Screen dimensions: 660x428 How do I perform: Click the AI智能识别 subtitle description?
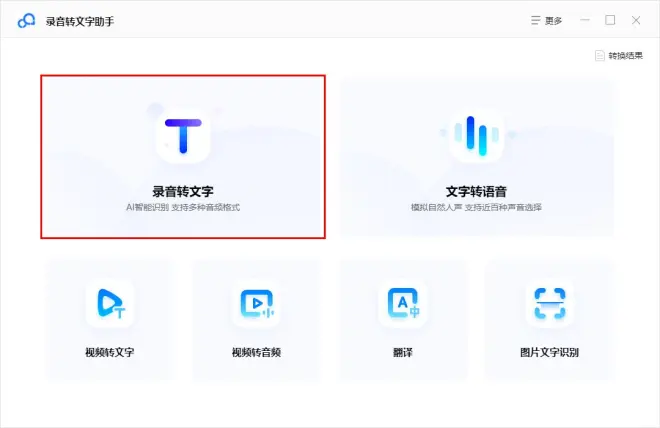tap(183, 207)
